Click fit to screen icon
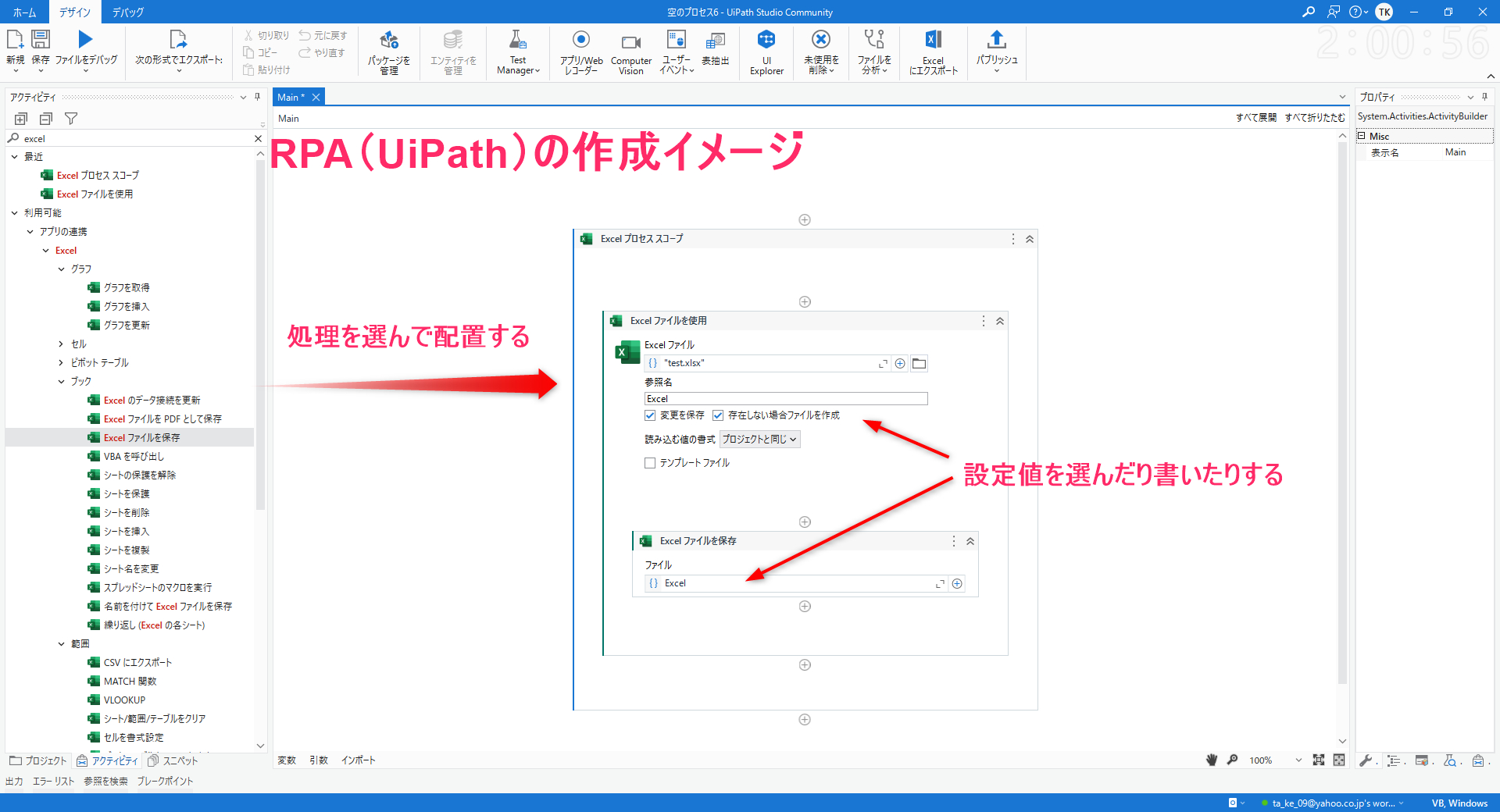1500x812 pixels. (1319, 760)
